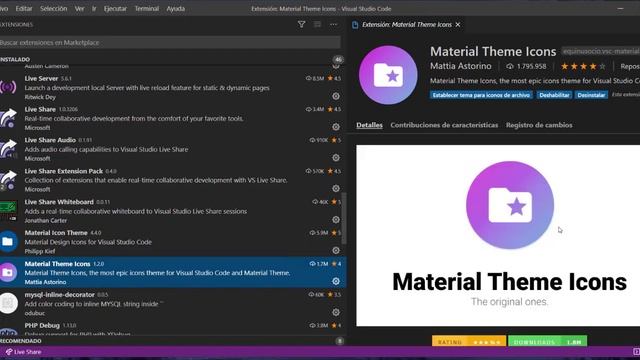Open the extensions filter funnel icon
Viewport: 640px width, 360px height.
301,24
